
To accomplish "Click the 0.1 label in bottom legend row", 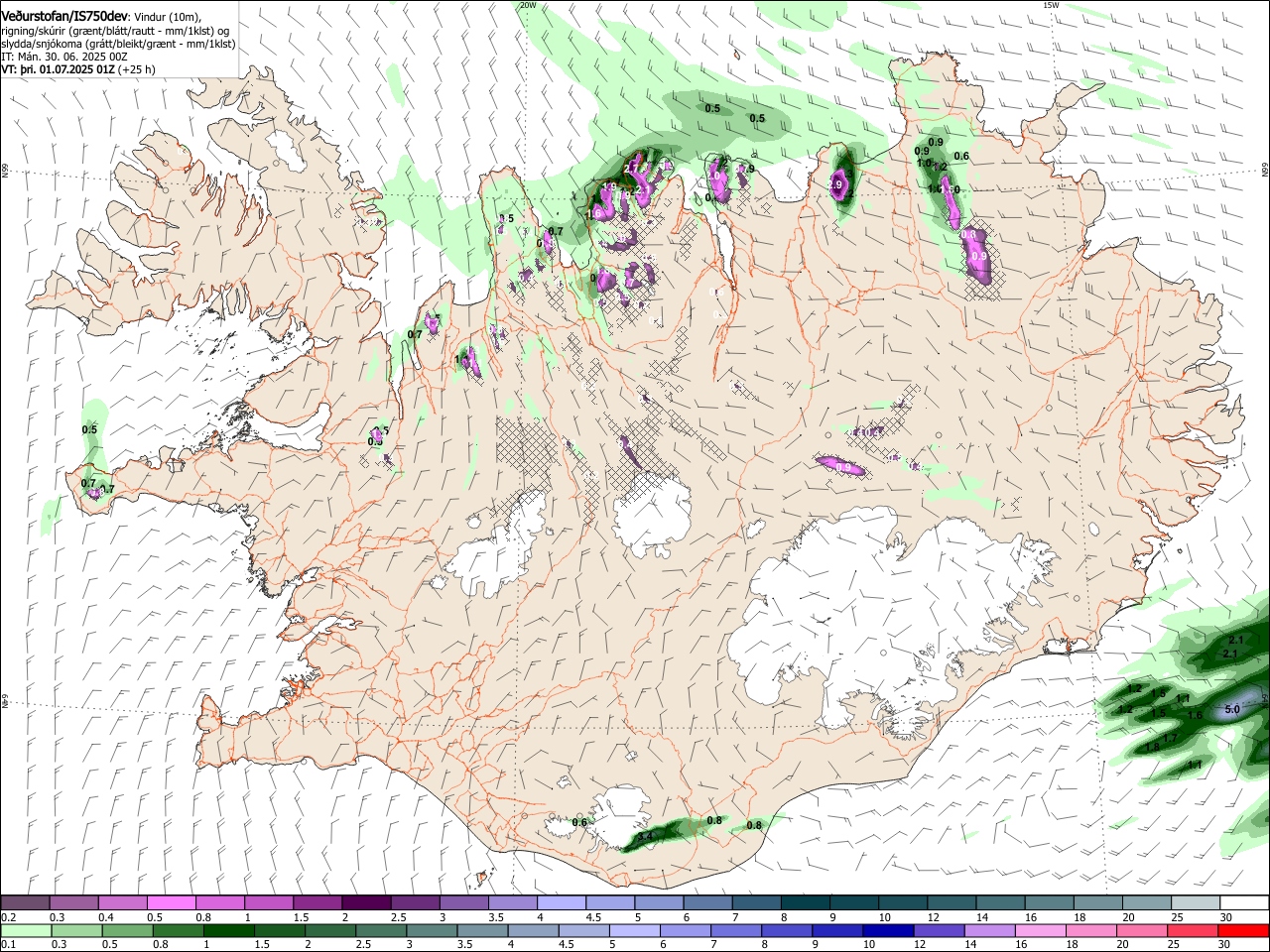I will (x=8, y=944).
